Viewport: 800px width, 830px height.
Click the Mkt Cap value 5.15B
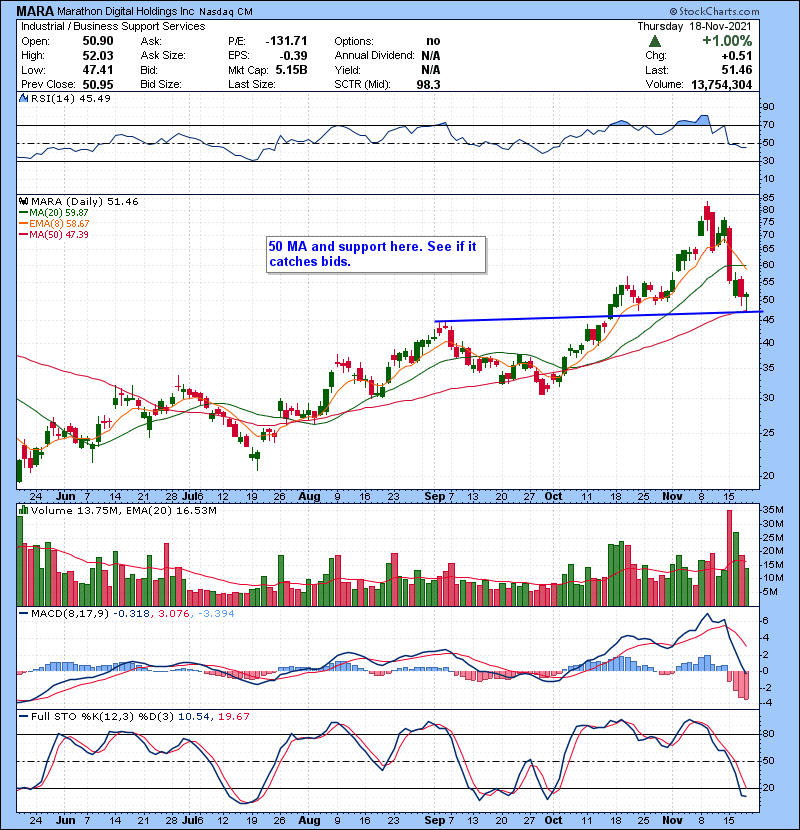(292, 70)
